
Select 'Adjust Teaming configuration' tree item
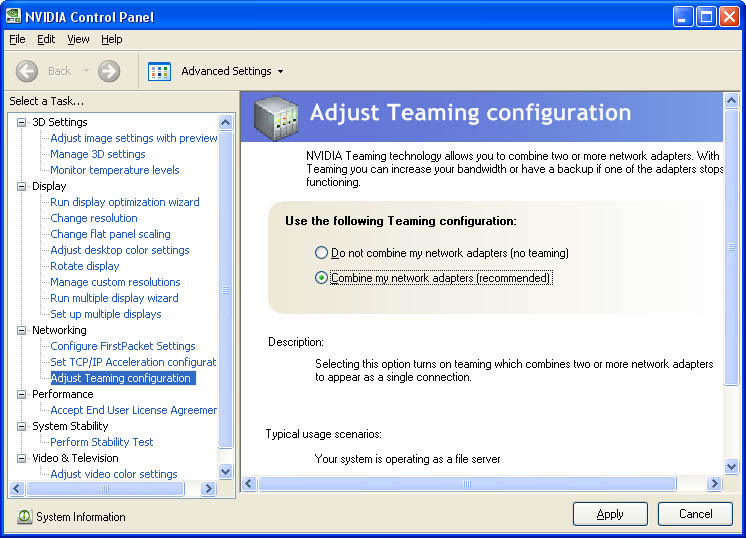coord(123,378)
